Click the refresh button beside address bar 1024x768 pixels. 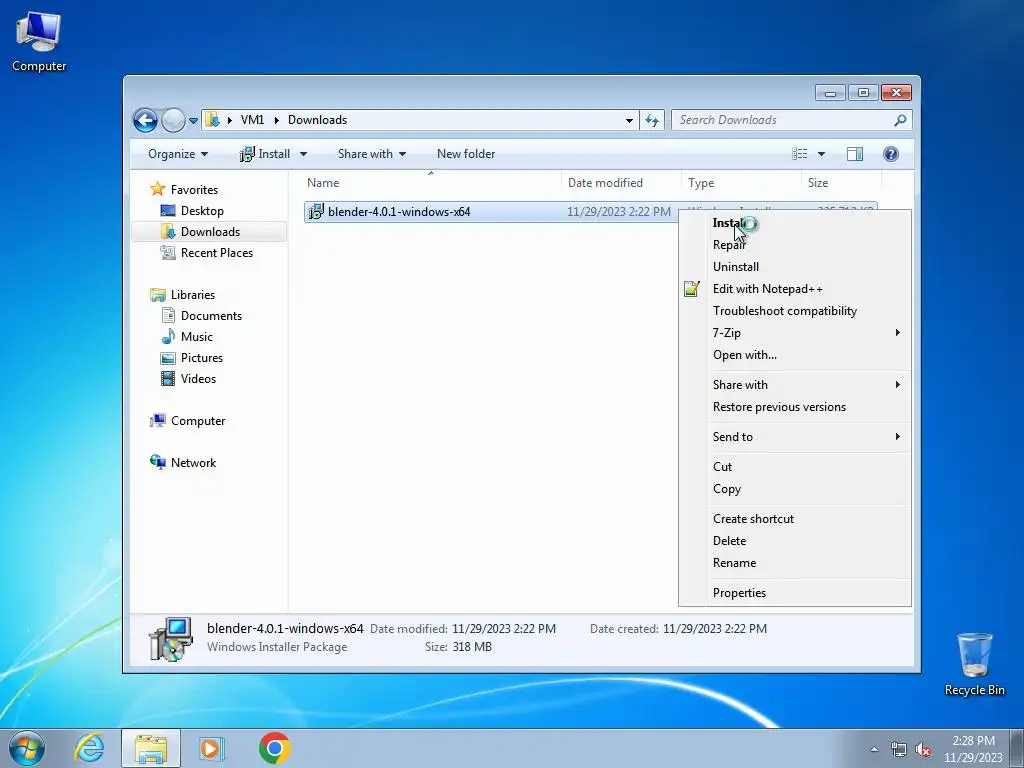(652, 120)
